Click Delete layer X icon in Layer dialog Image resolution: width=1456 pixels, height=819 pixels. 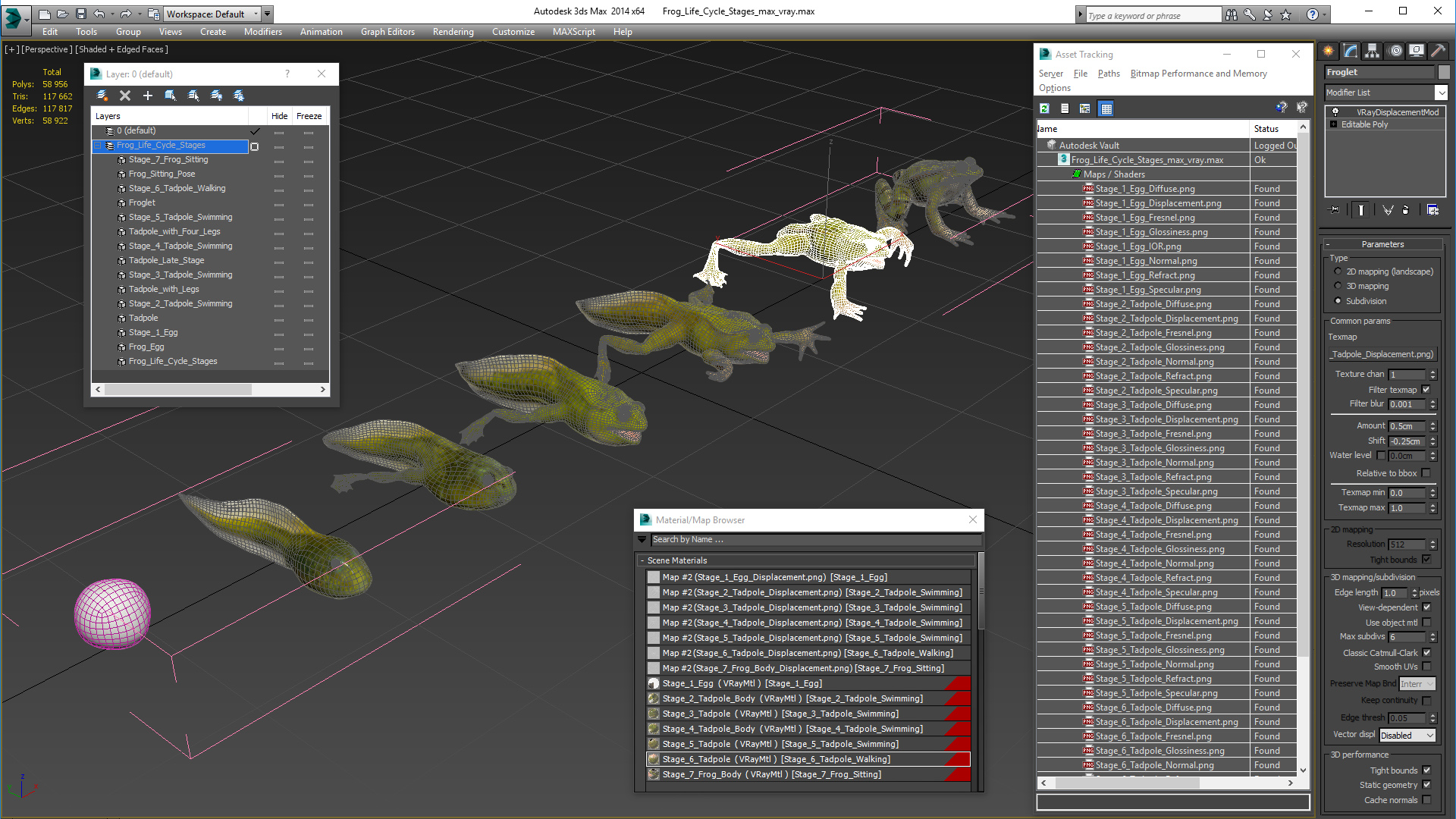[x=125, y=96]
